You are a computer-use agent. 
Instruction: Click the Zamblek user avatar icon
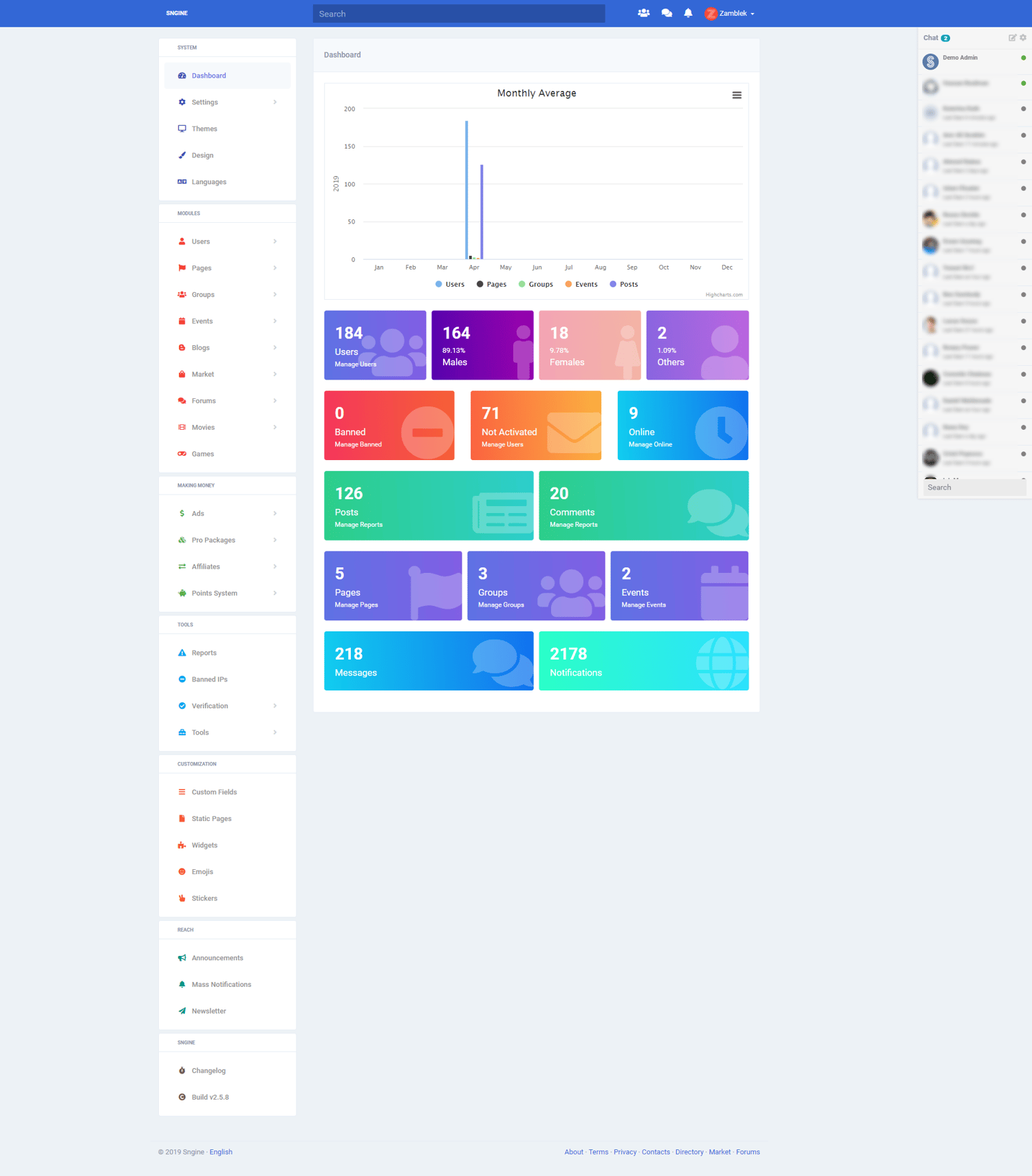(x=711, y=13)
